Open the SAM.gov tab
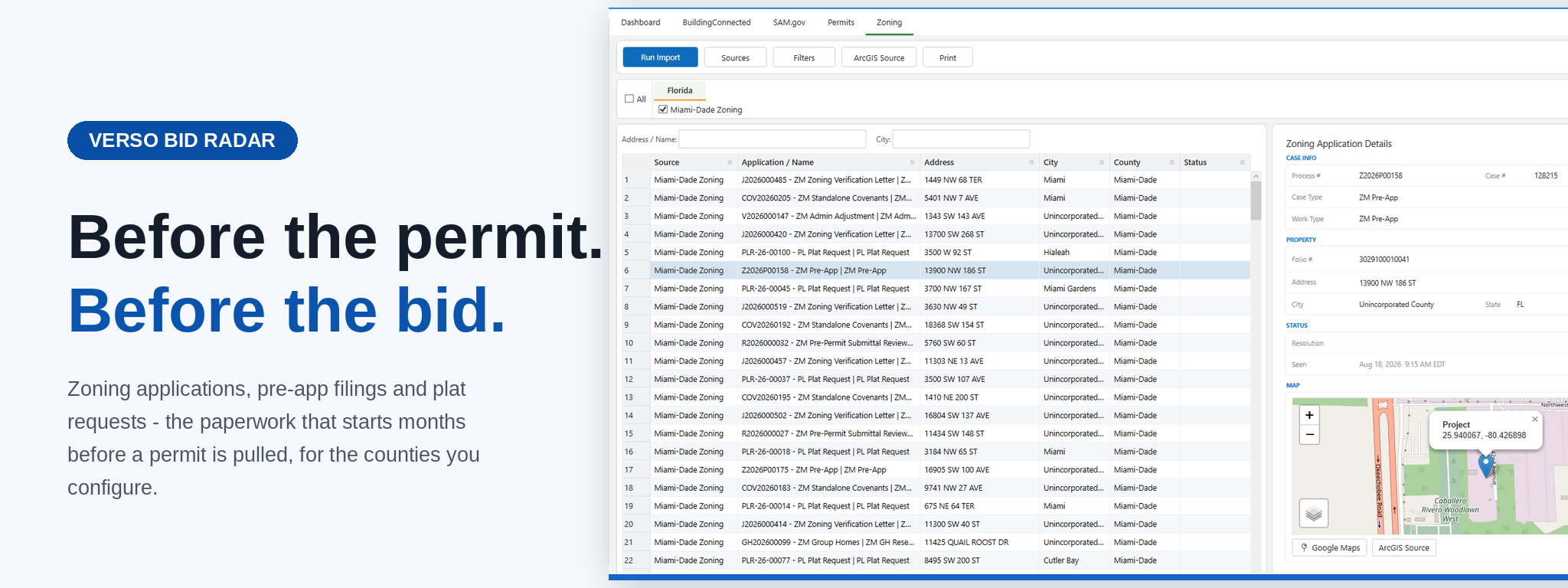 (x=789, y=22)
